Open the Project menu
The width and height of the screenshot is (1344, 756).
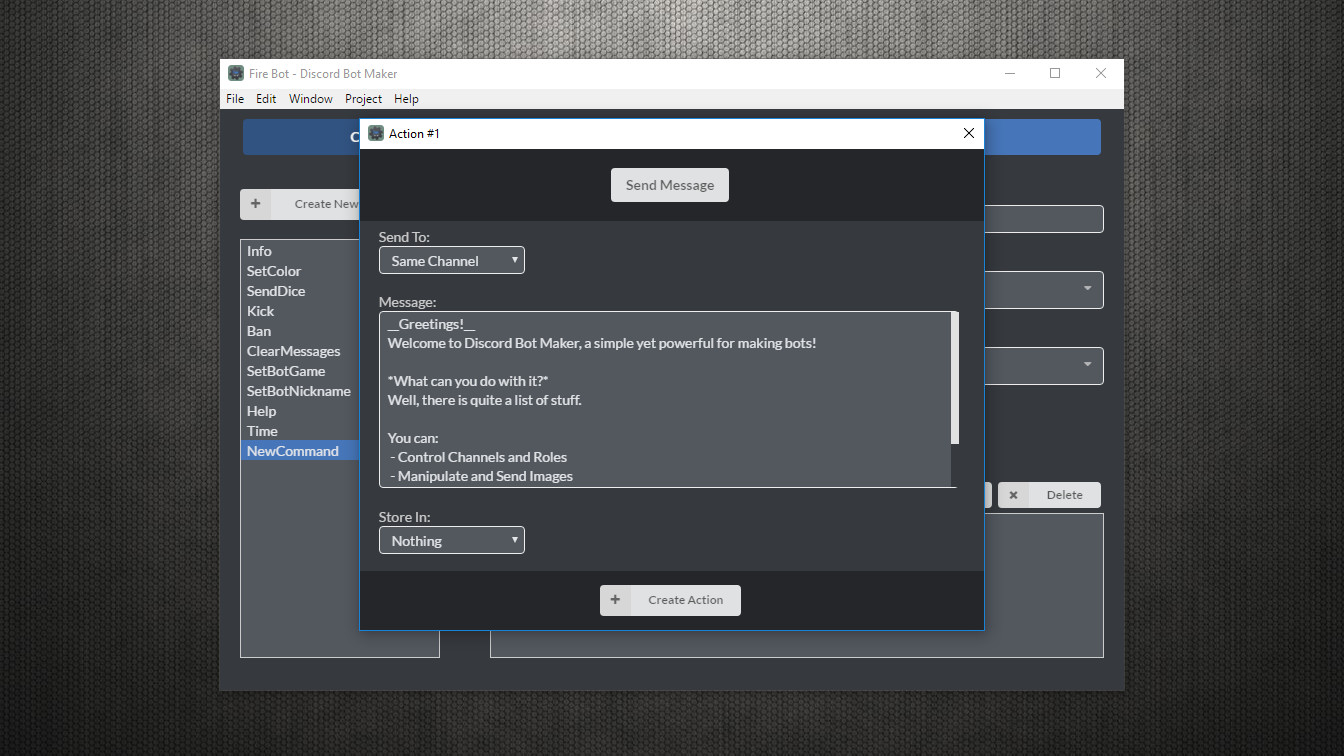click(363, 98)
